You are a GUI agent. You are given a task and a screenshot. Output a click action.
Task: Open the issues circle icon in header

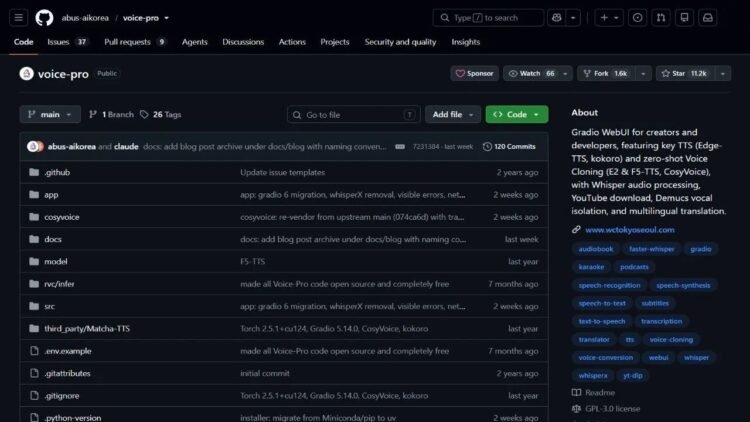pos(637,18)
